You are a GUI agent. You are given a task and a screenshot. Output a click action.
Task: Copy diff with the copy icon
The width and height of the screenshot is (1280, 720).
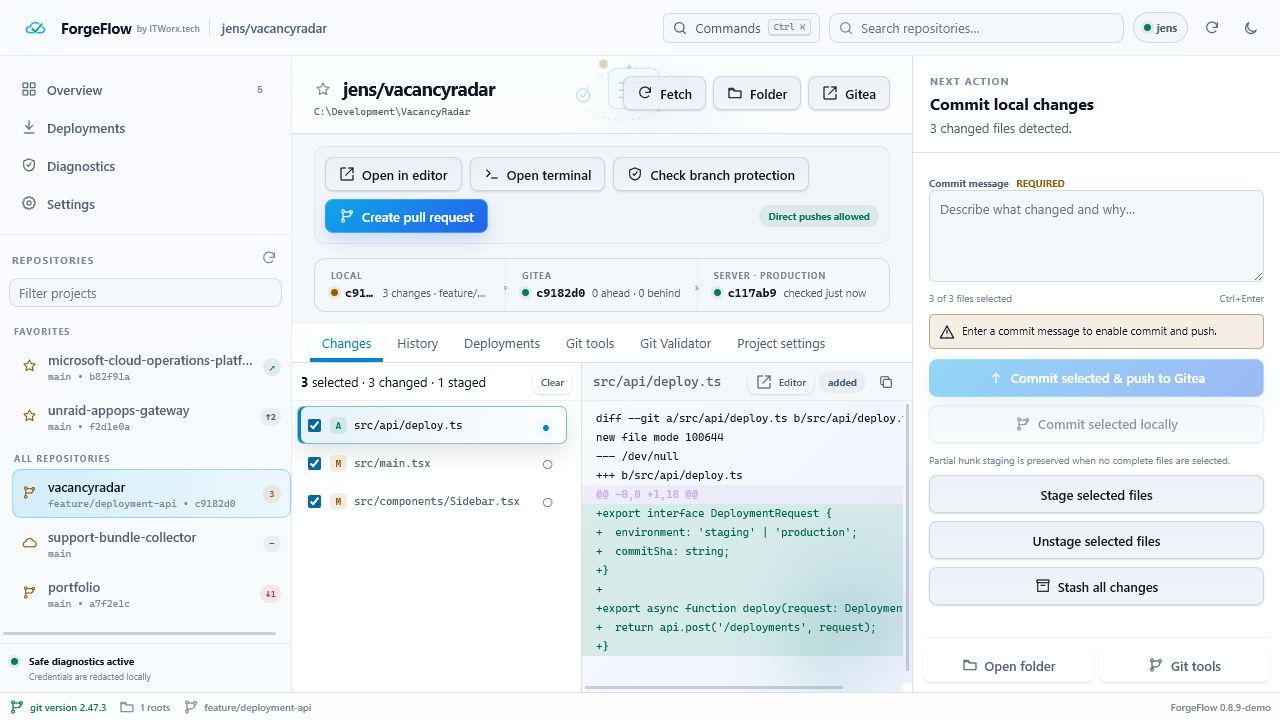pyautogui.click(x=886, y=382)
